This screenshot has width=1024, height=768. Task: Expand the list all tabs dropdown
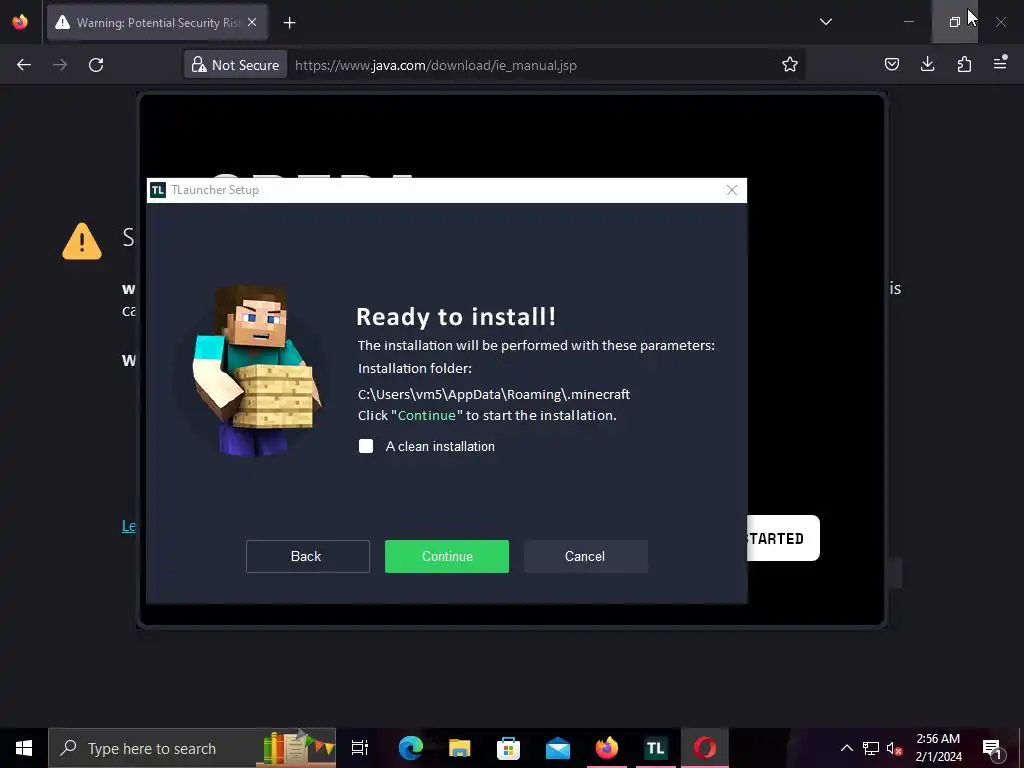coord(825,22)
